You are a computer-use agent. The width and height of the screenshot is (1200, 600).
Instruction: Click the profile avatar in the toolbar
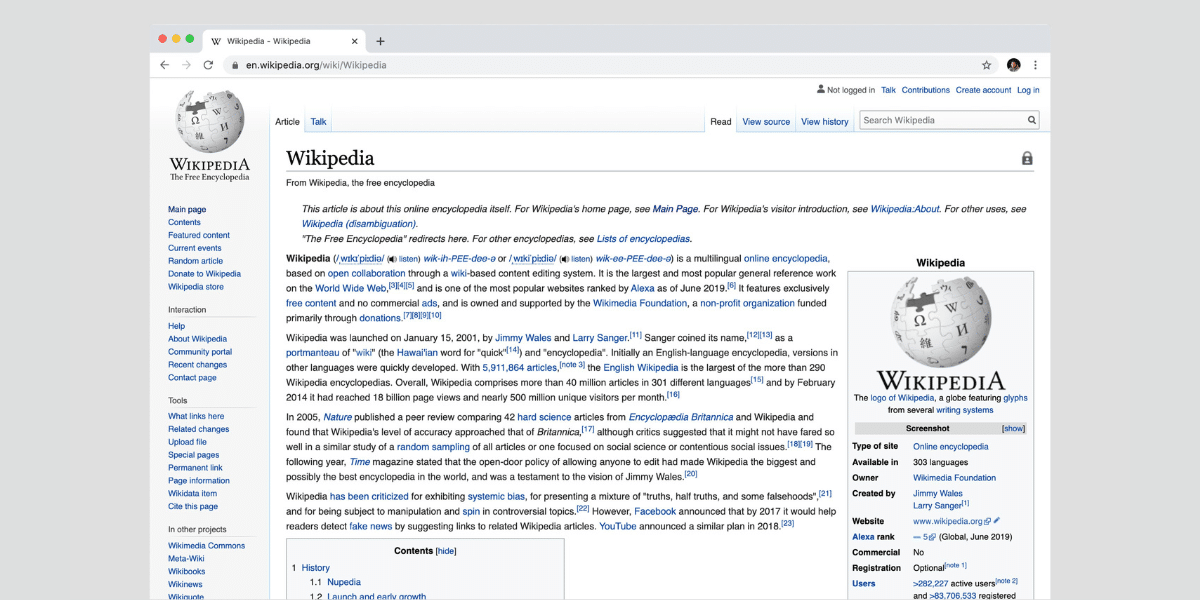pyautogui.click(x=1013, y=65)
